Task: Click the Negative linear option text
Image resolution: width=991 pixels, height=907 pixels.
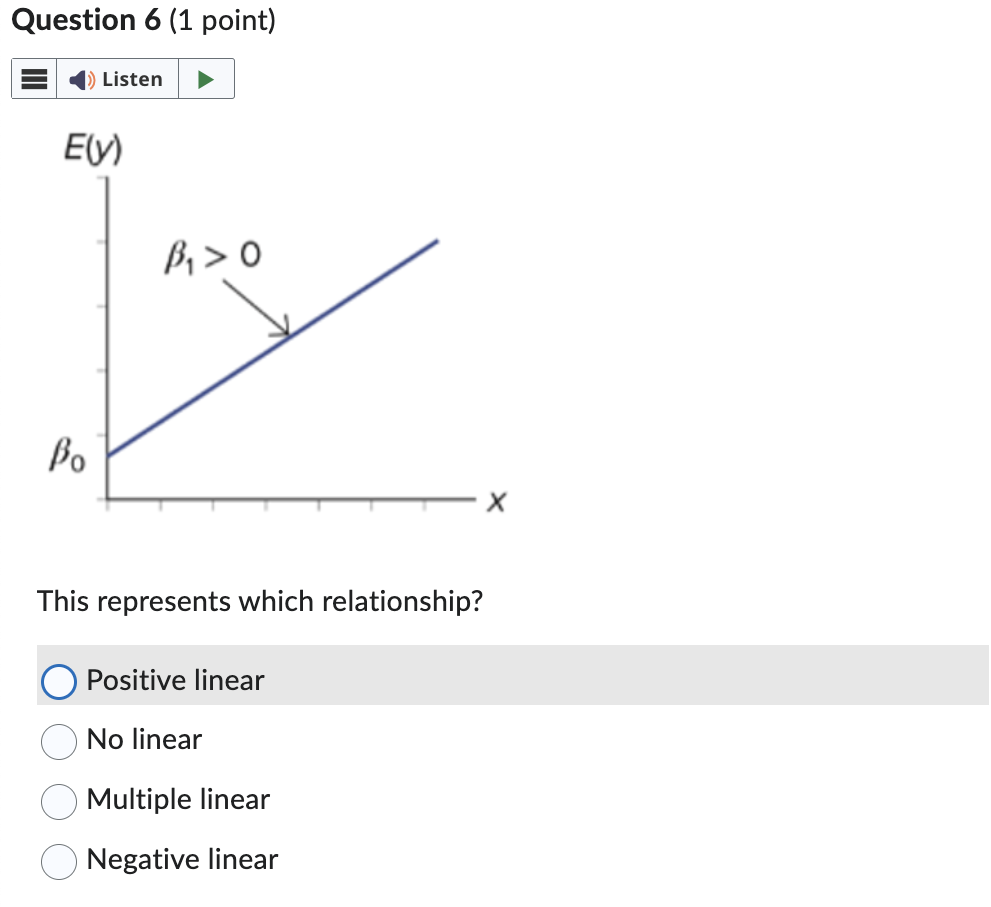Action: click(181, 860)
